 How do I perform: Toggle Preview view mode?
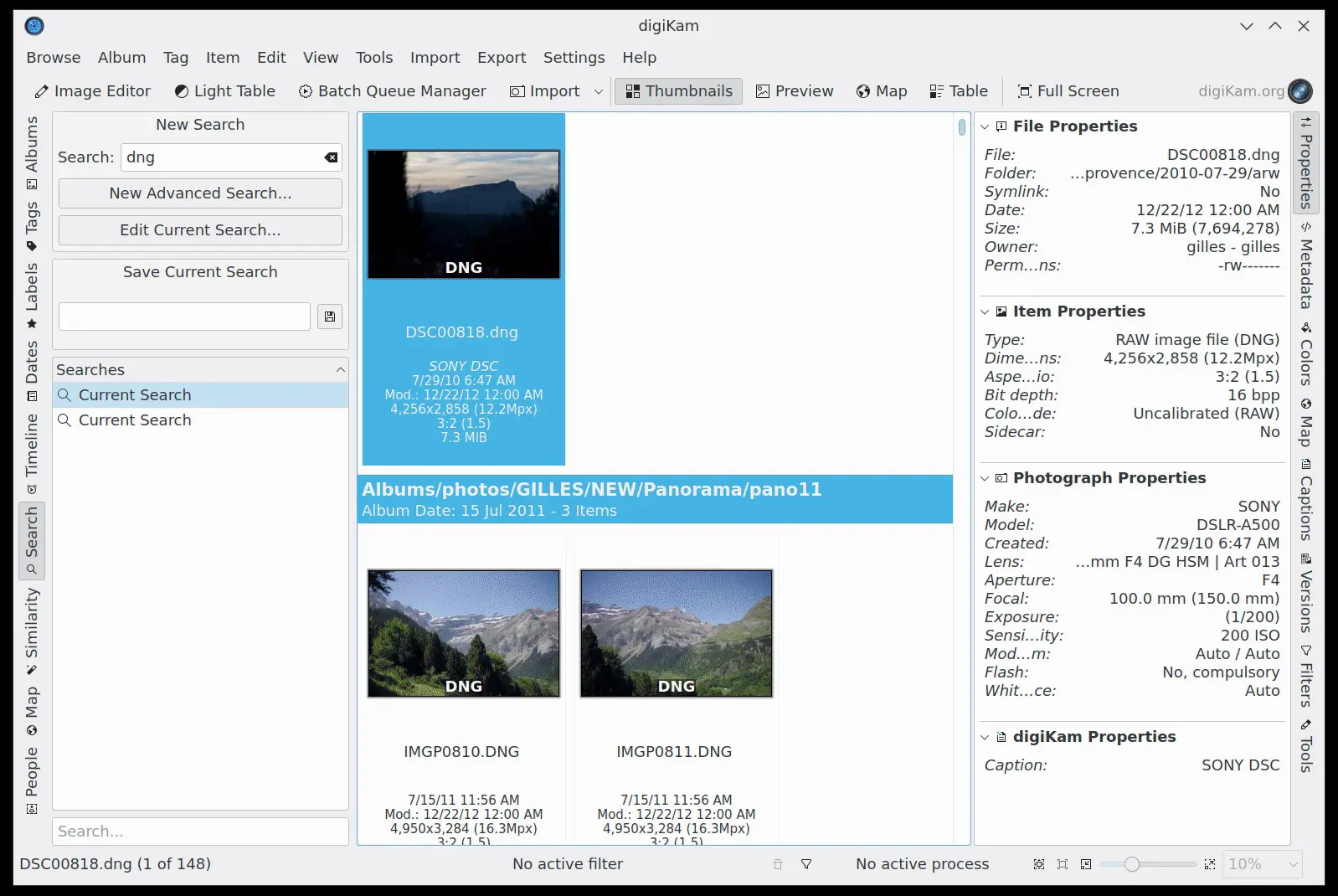(x=795, y=91)
